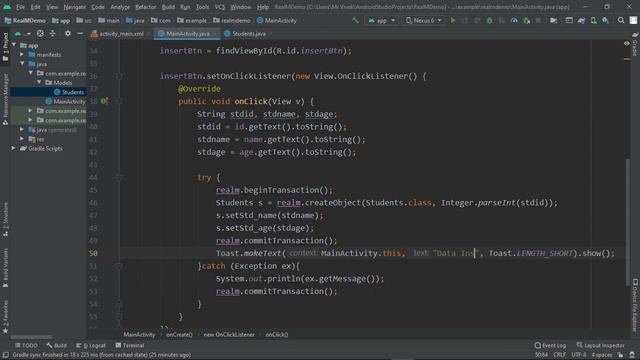Click MainActivity in the navigation bar
The width and height of the screenshot is (640, 360).
coord(277,20)
